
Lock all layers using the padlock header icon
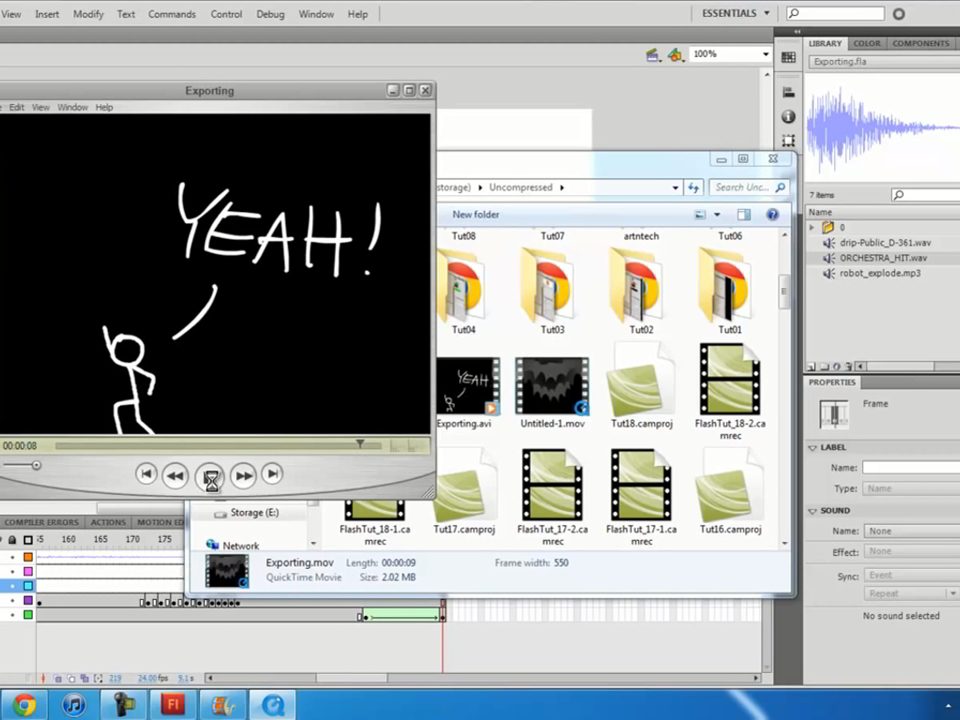click(12, 539)
